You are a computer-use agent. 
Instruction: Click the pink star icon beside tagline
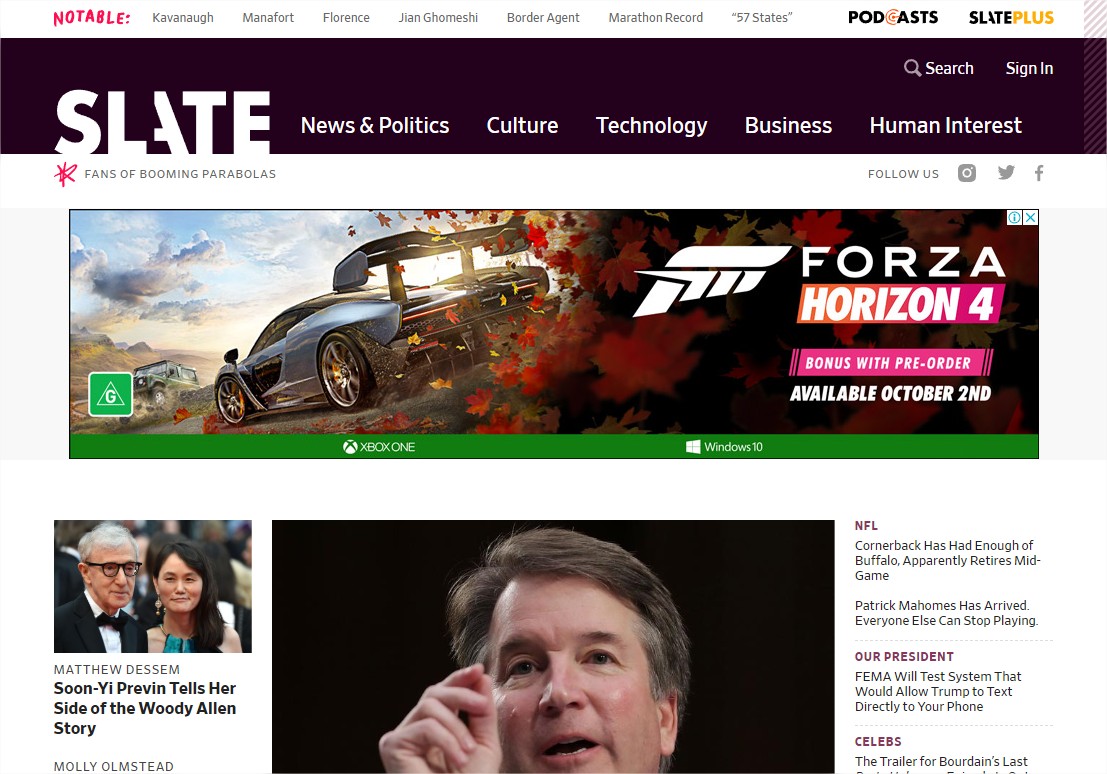(x=65, y=174)
